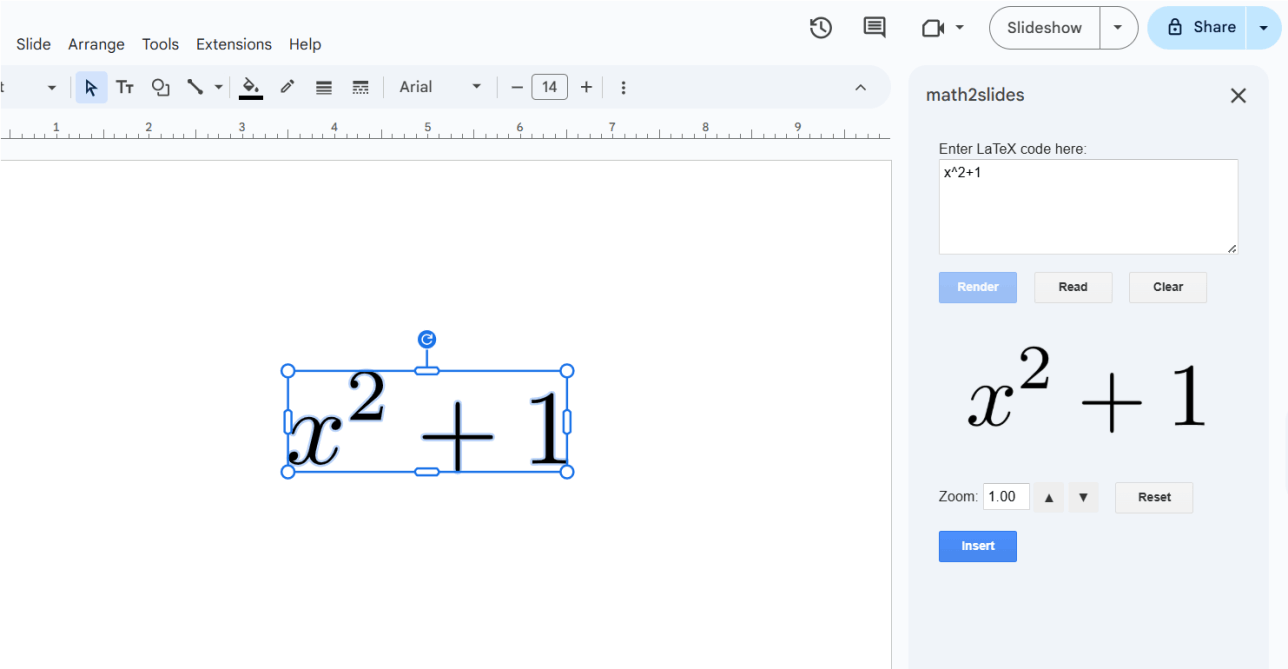Open the Extensions menu
Screen dimensions: 1288x669
[x=234, y=44]
